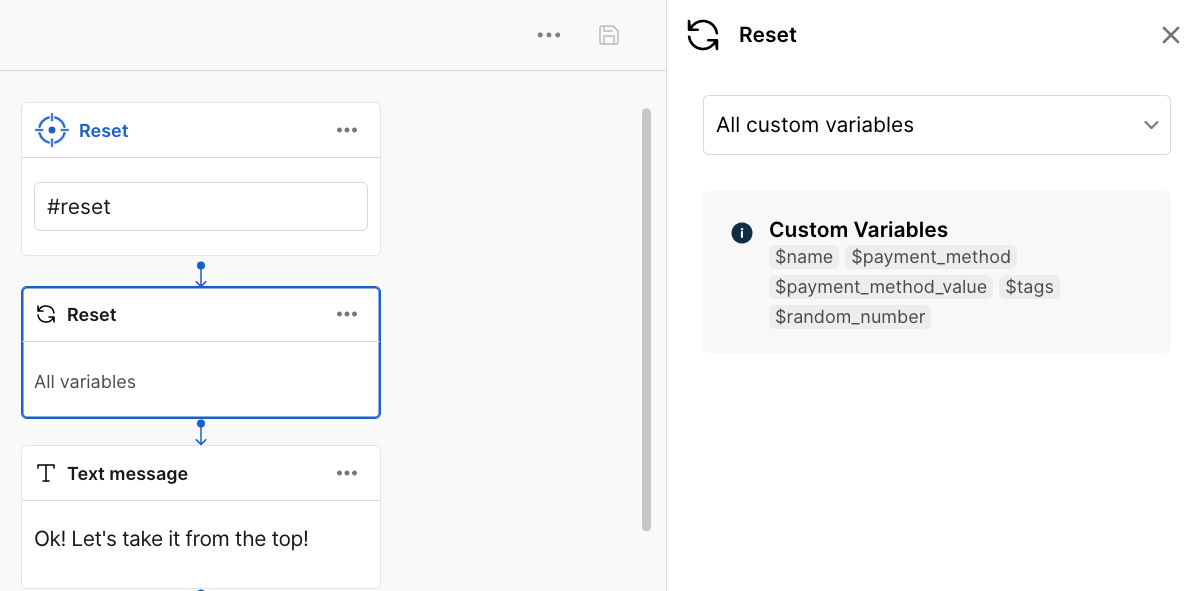Click the refresh icon on the Reset action card

click(x=46, y=315)
